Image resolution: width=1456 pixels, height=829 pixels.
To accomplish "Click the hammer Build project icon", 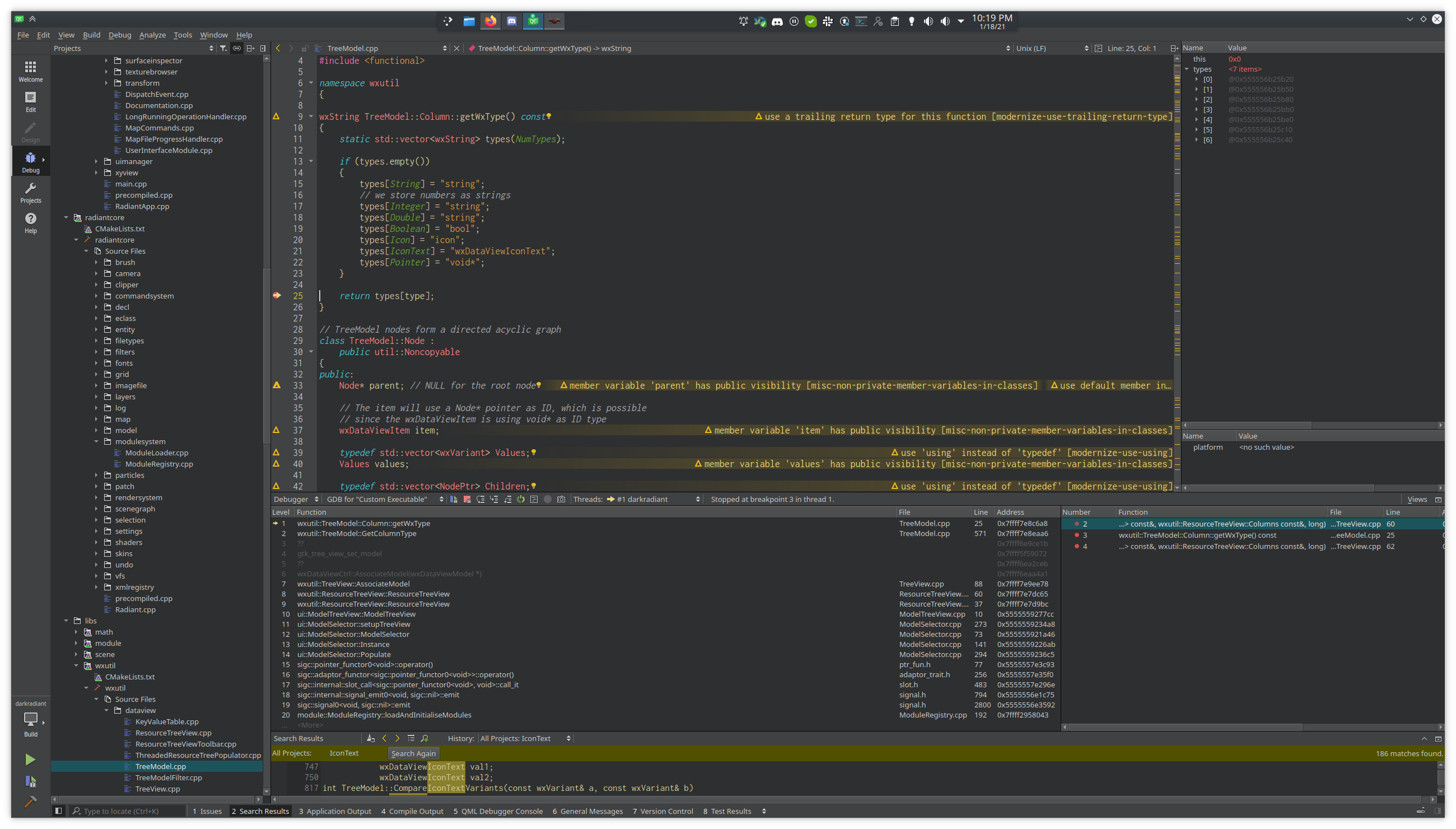I will (x=30, y=802).
